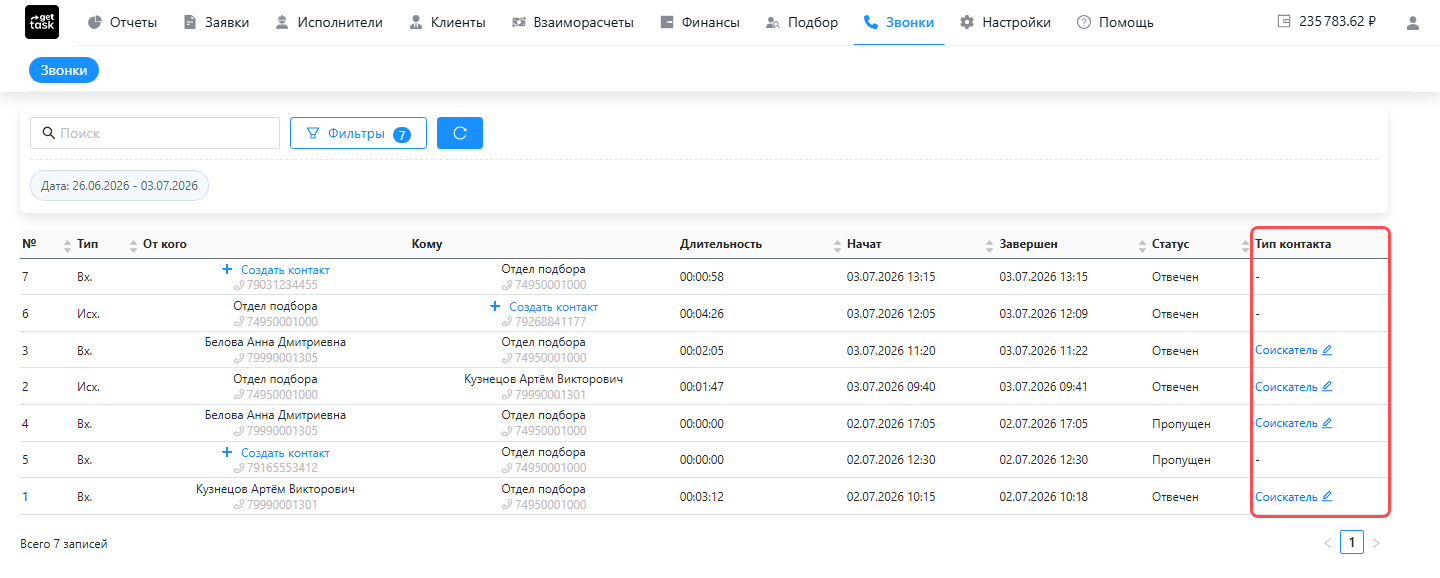The height and width of the screenshot is (578, 1440).
Task: Open the Отчеты menu
Action: 122,22
